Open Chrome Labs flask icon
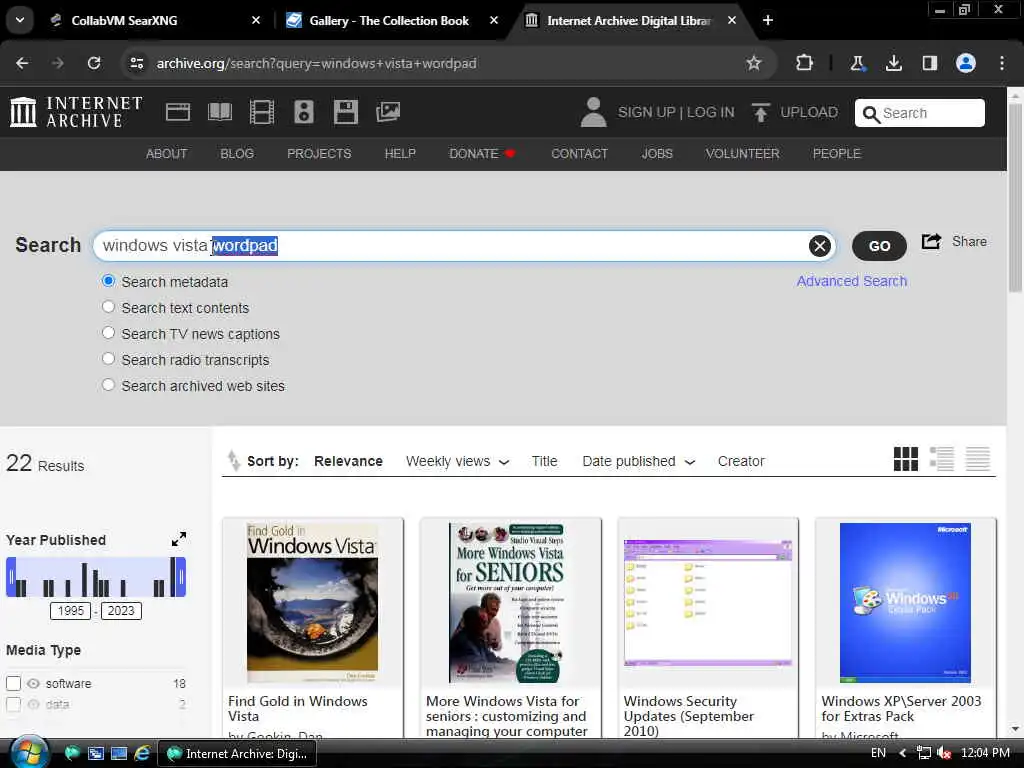Screen dimensions: 1024x768 (x=857, y=63)
